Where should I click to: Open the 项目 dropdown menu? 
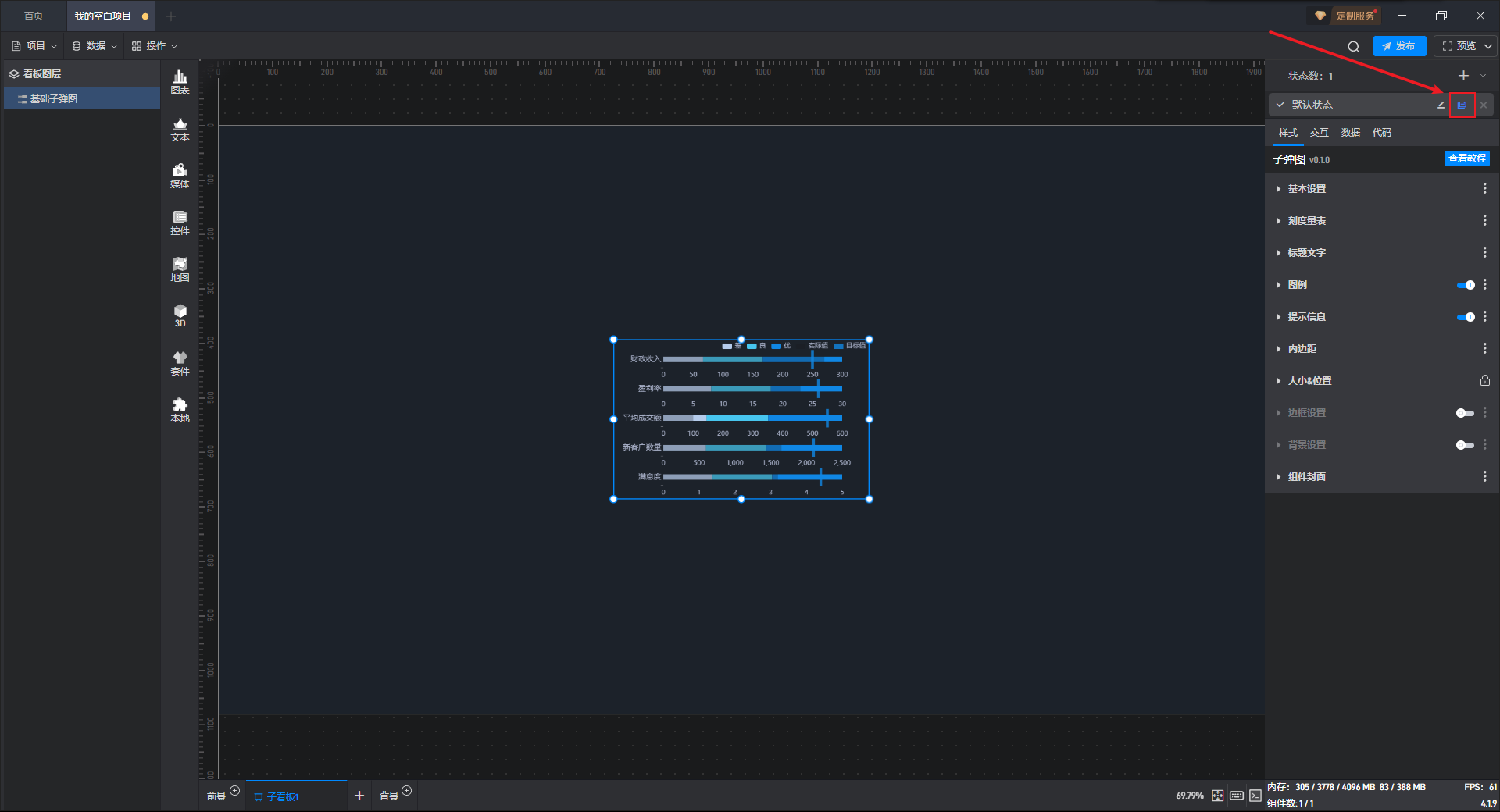[35, 46]
